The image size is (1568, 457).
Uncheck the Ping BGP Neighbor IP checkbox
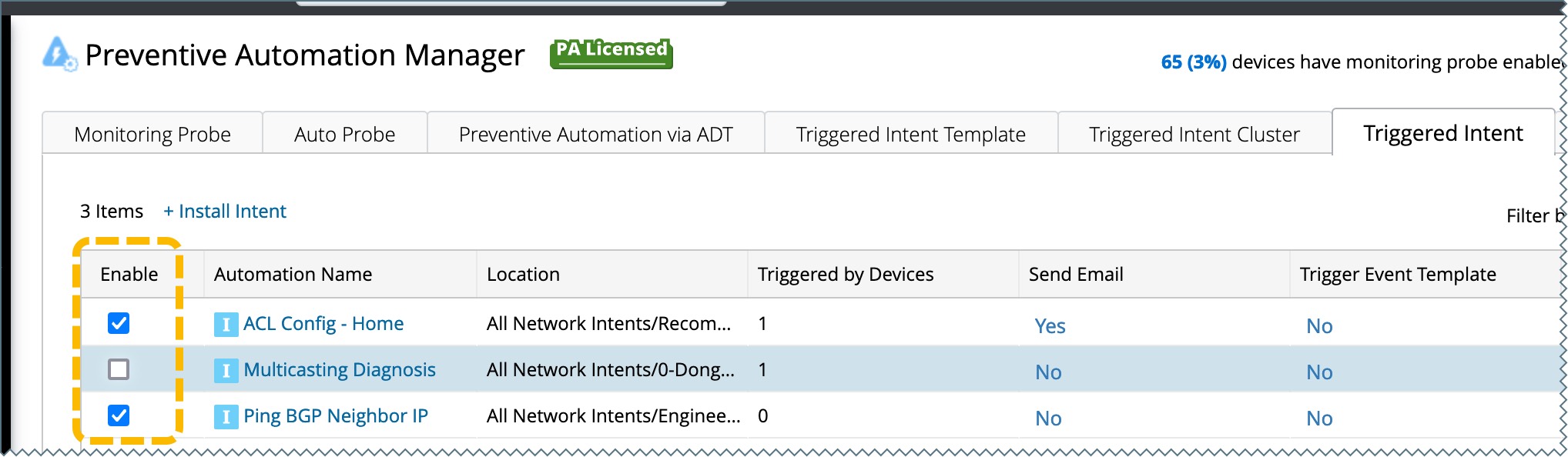point(119,415)
